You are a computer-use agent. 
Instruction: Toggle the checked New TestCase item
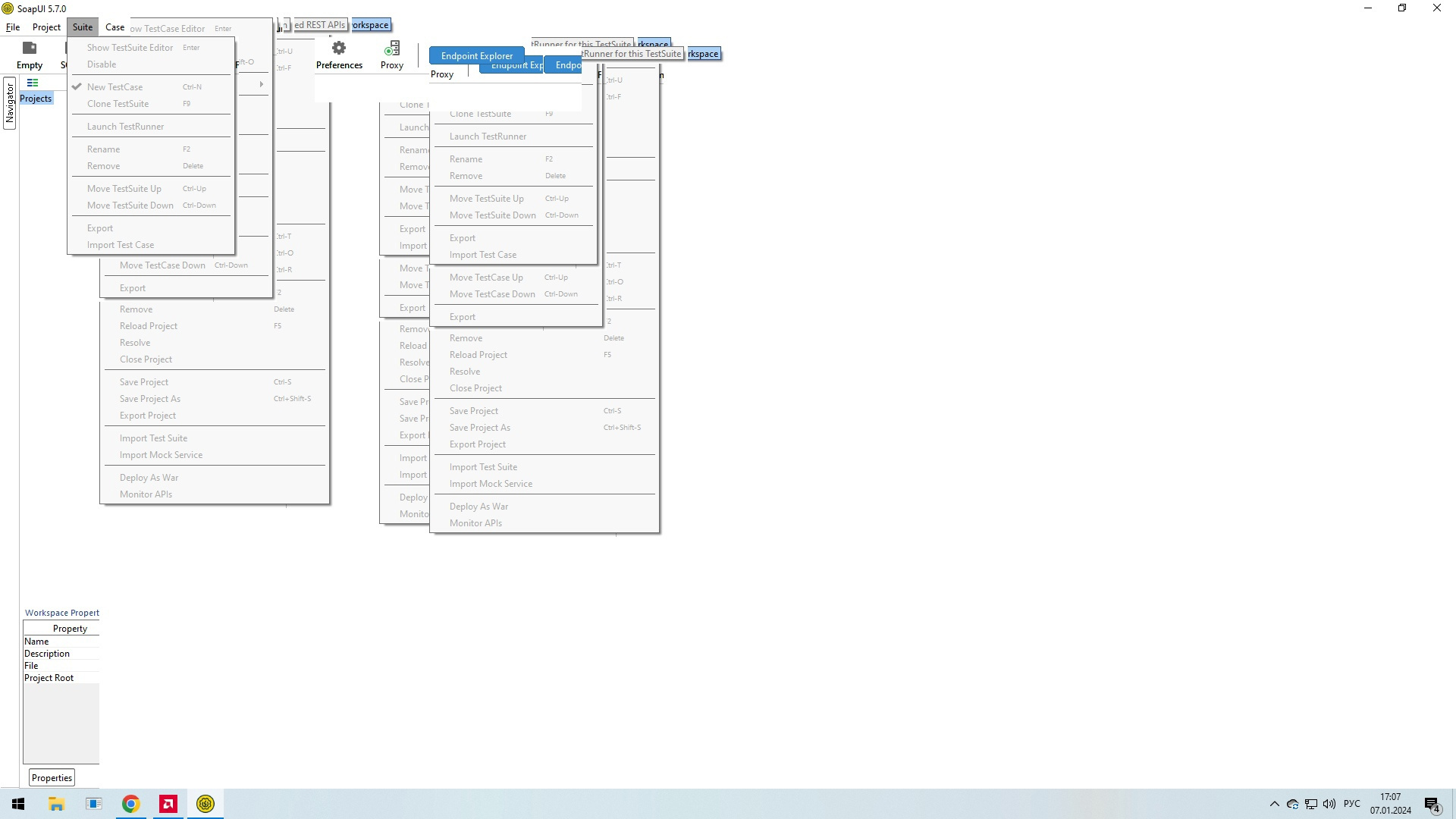(151, 87)
